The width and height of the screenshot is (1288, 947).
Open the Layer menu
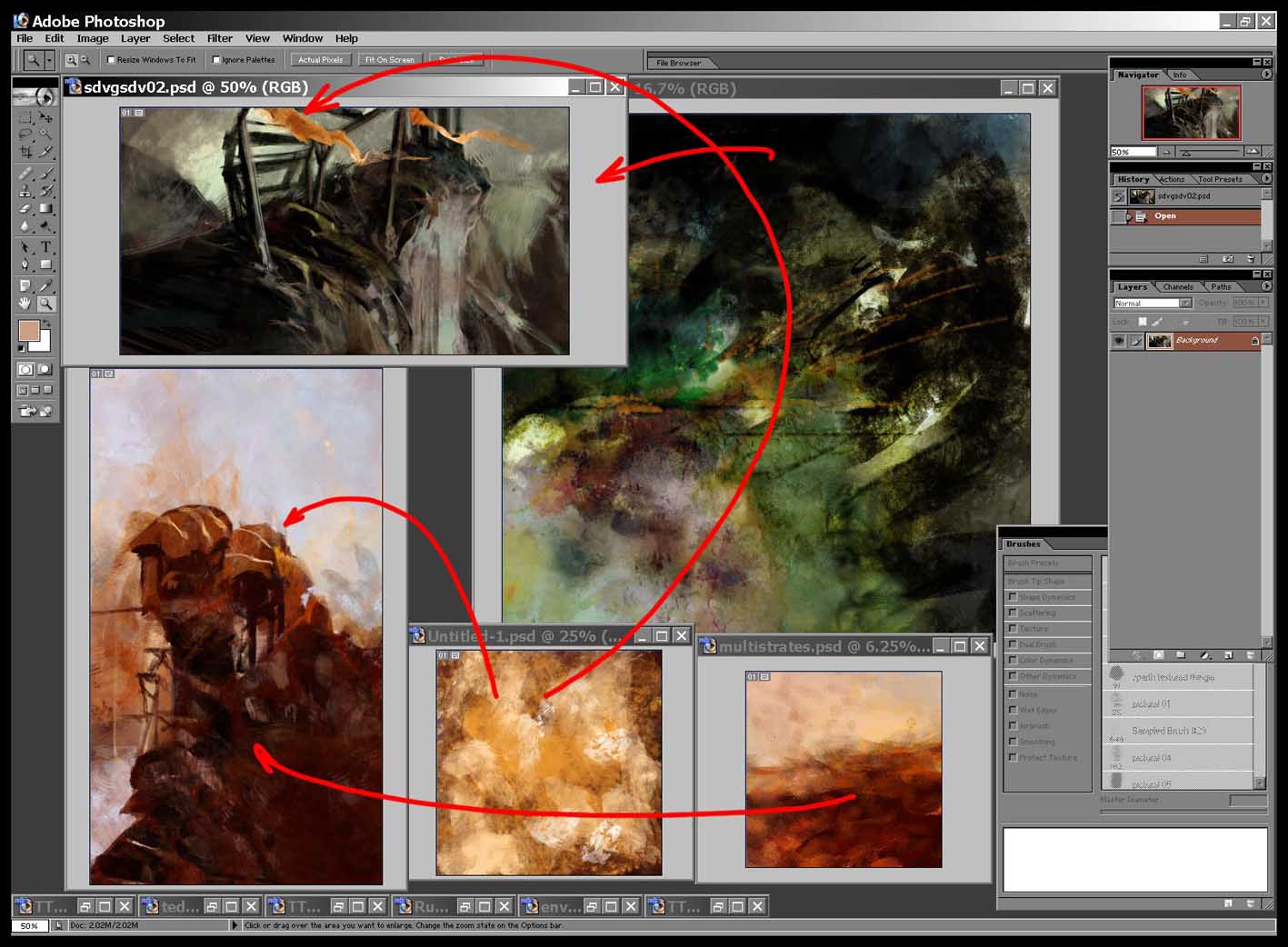(x=135, y=38)
